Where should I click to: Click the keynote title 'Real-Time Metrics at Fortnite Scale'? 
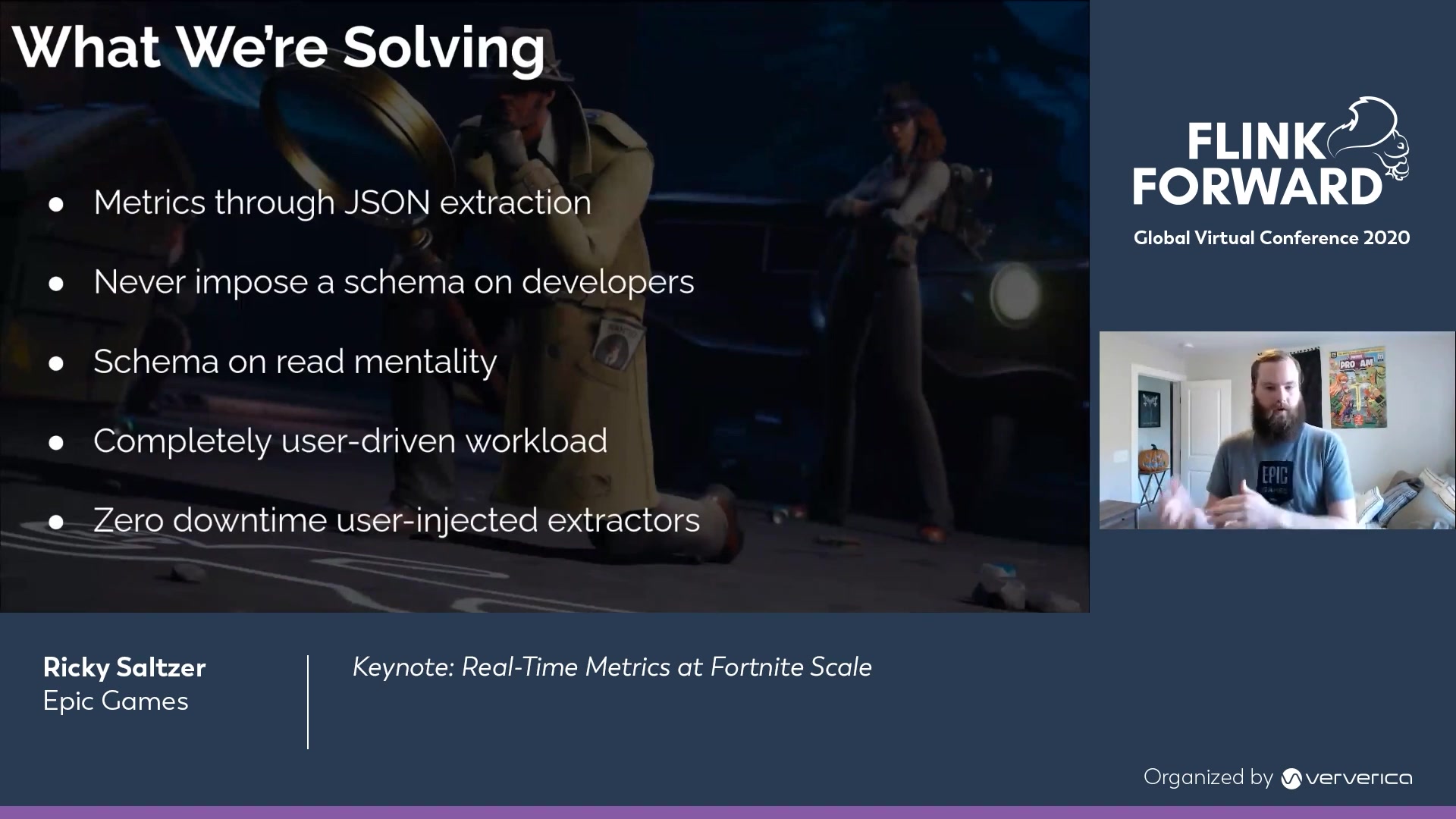pyautogui.click(x=667, y=667)
